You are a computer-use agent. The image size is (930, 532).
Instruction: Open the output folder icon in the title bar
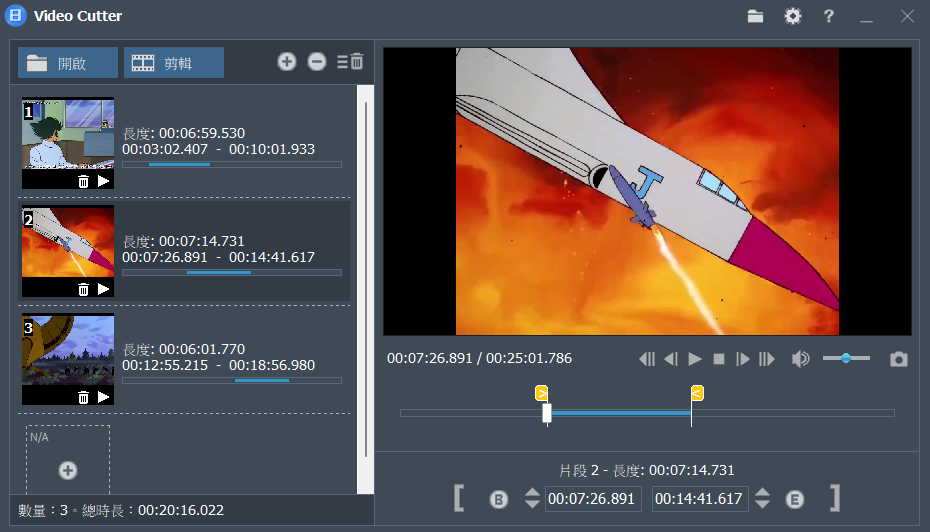click(x=755, y=16)
